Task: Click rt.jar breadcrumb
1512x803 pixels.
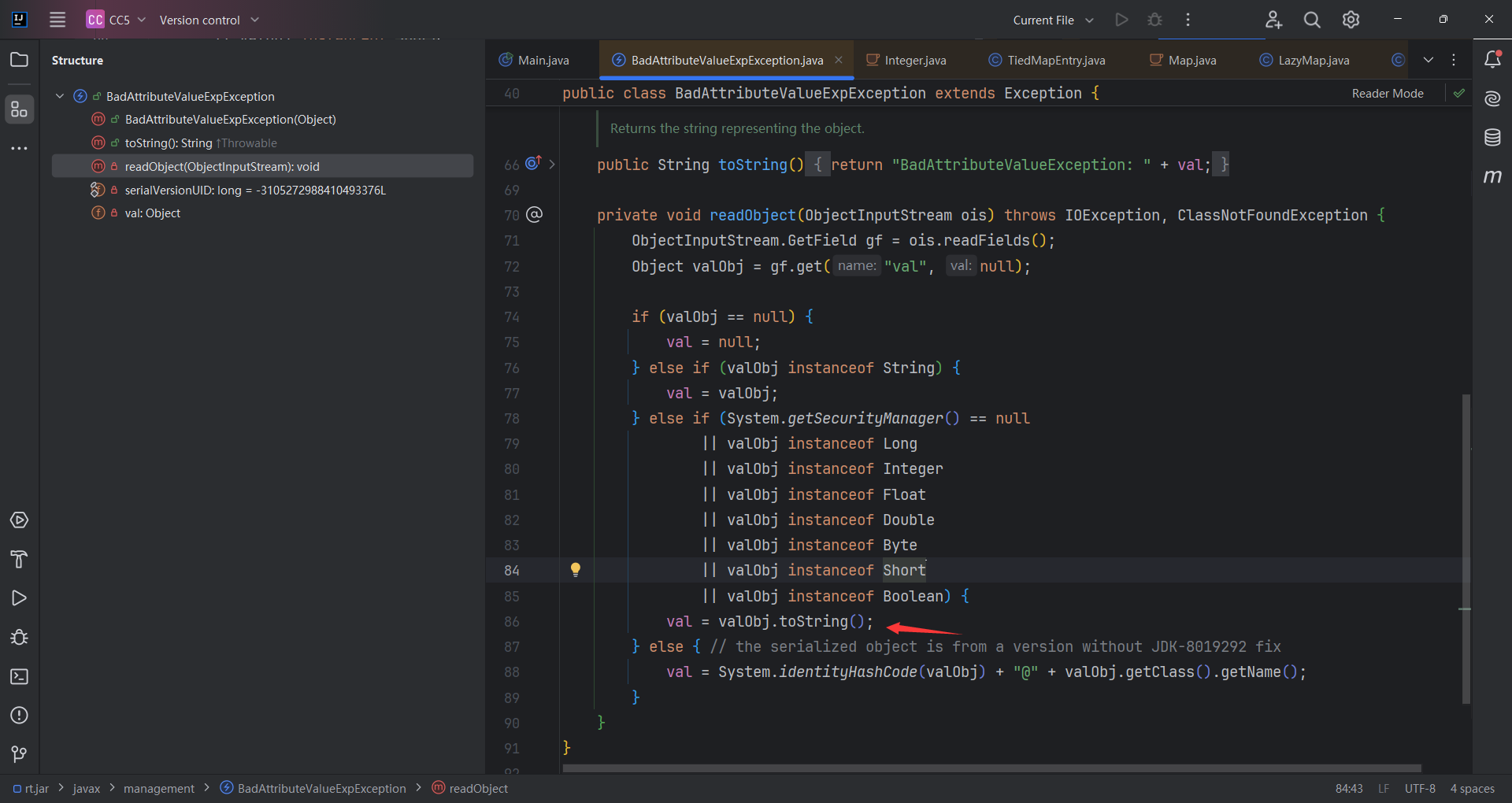Action: [31, 788]
